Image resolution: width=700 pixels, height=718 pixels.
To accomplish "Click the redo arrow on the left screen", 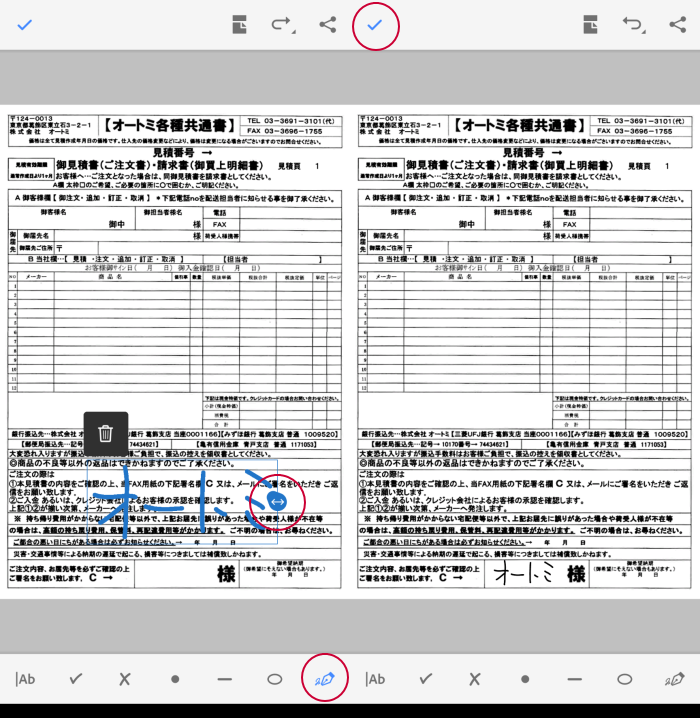I will [x=282, y=24].
